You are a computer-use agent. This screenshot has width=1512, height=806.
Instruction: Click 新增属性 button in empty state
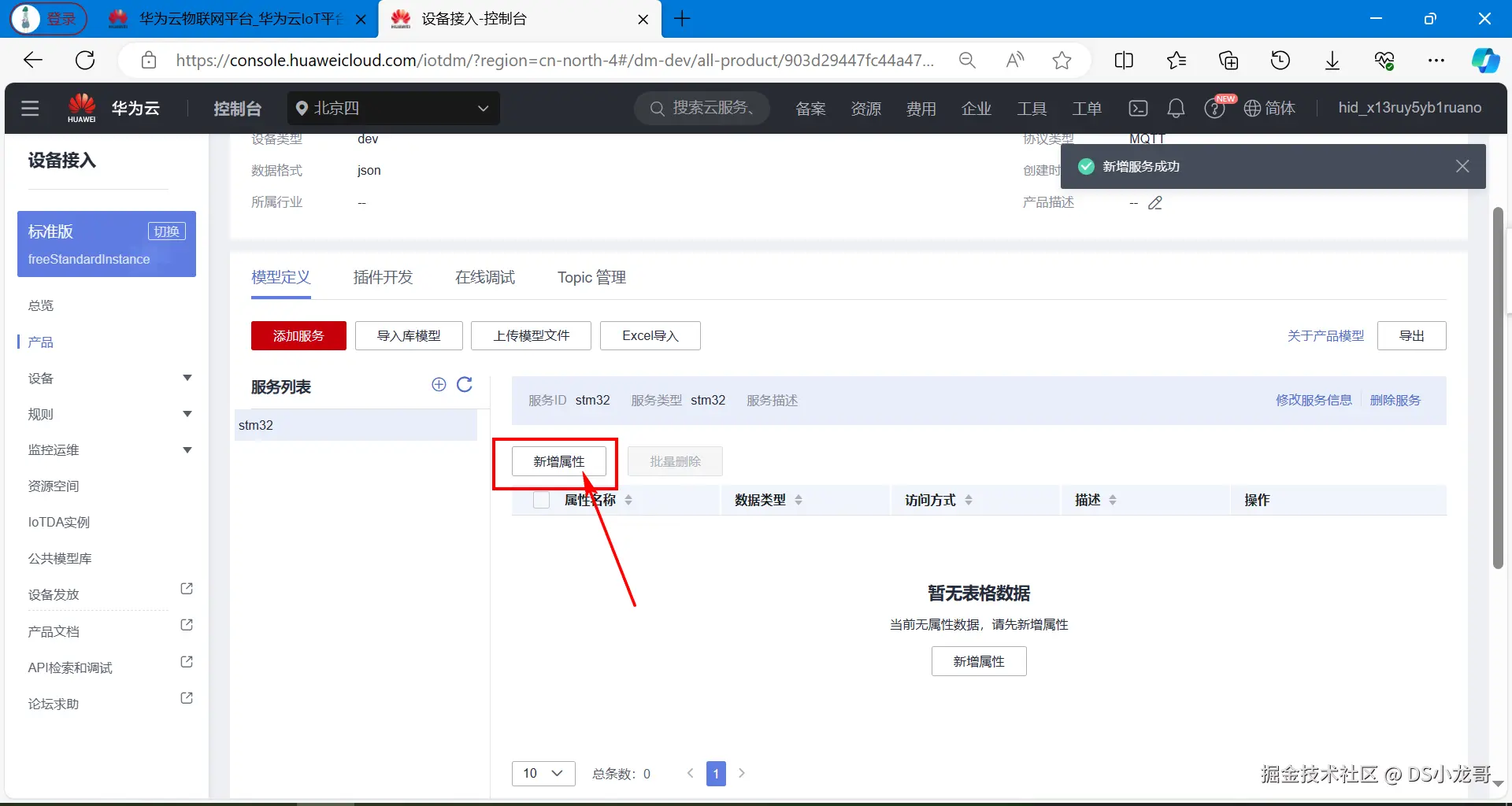click(979, 661)
